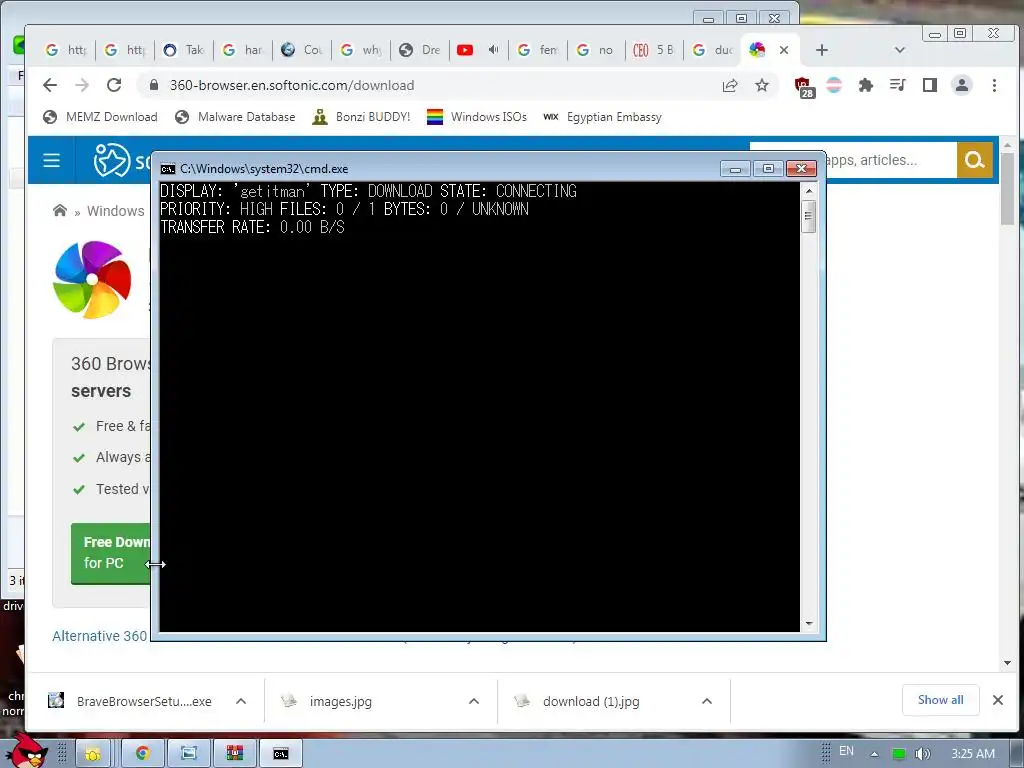Open the Alternative 360 link
Screen dimensions: 1024x768
tap(100, 636)
